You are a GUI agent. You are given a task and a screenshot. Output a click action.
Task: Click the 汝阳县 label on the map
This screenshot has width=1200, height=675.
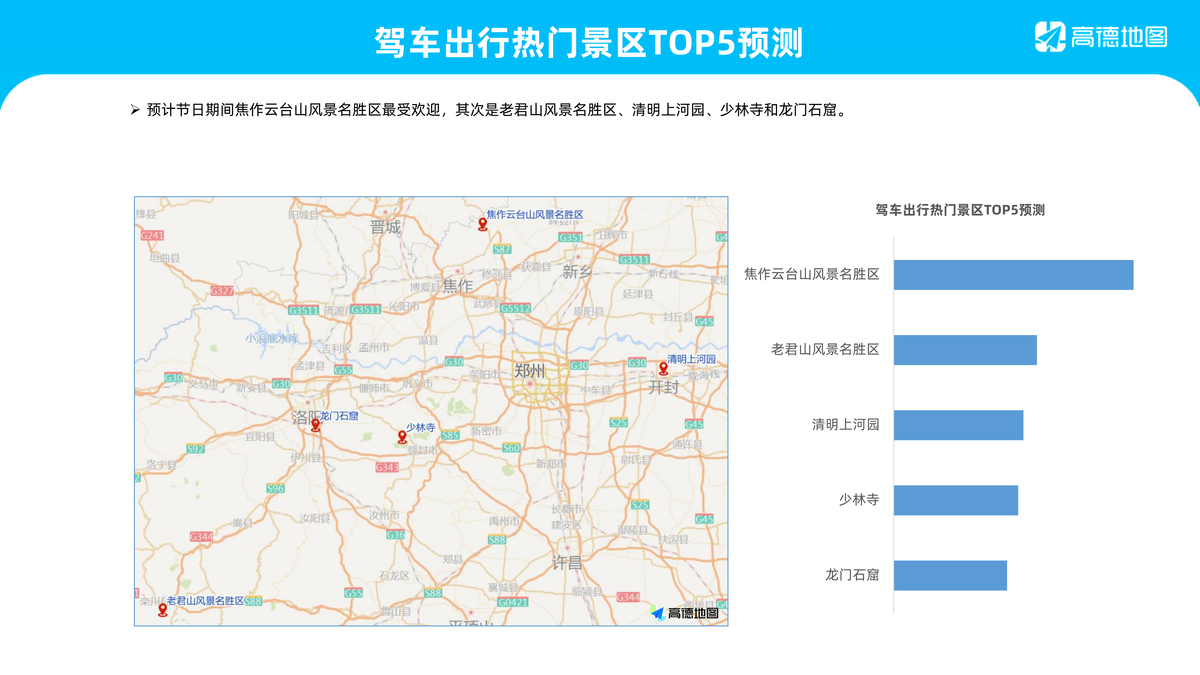point(315,518)
